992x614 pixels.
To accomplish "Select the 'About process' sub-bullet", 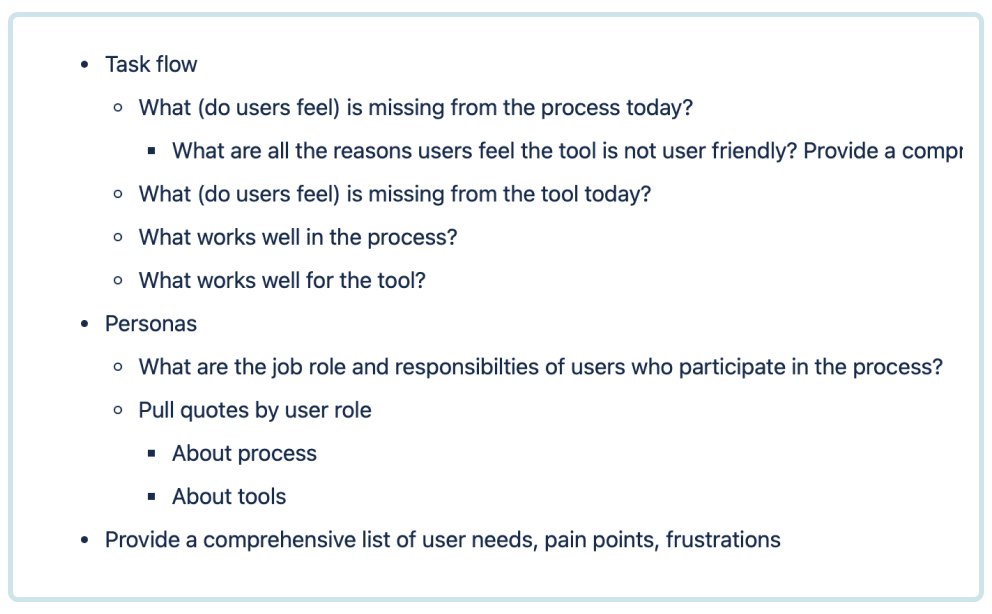I will [x=244, y=453].
